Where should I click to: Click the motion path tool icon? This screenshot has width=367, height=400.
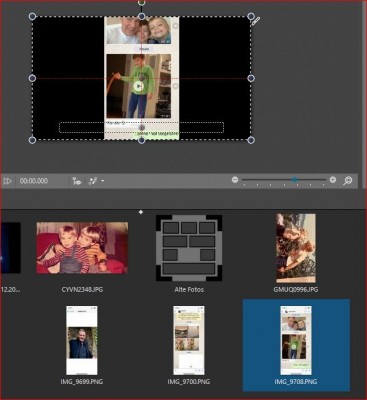tap(77, 181)
